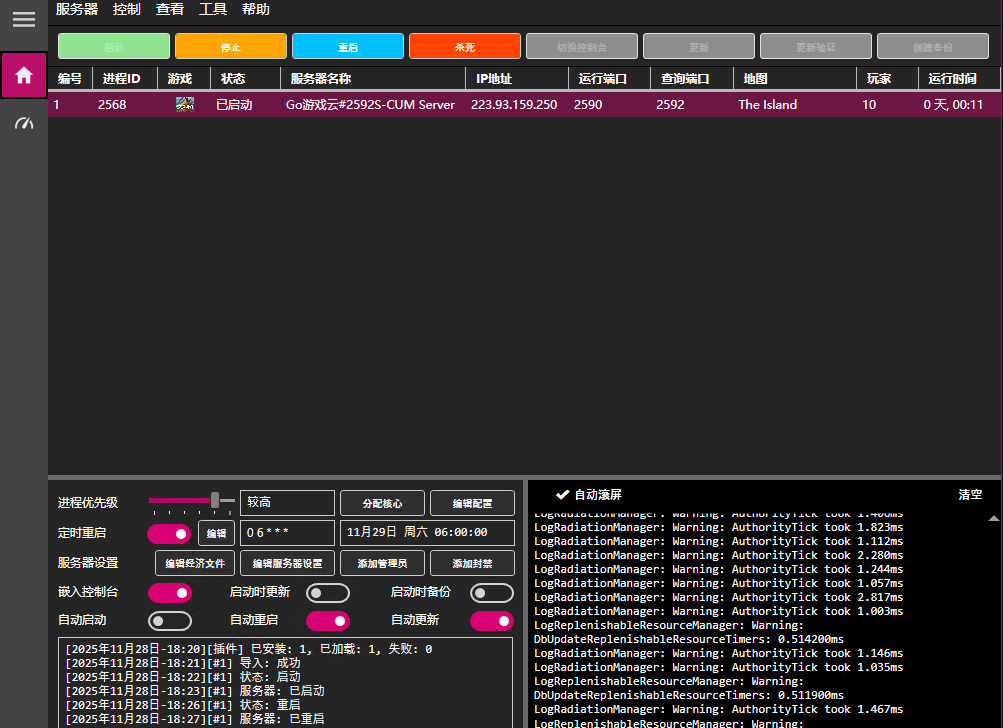Click the red 杀死 button
The height and width of the screenshot is (728, 1003).
[465, 47]
